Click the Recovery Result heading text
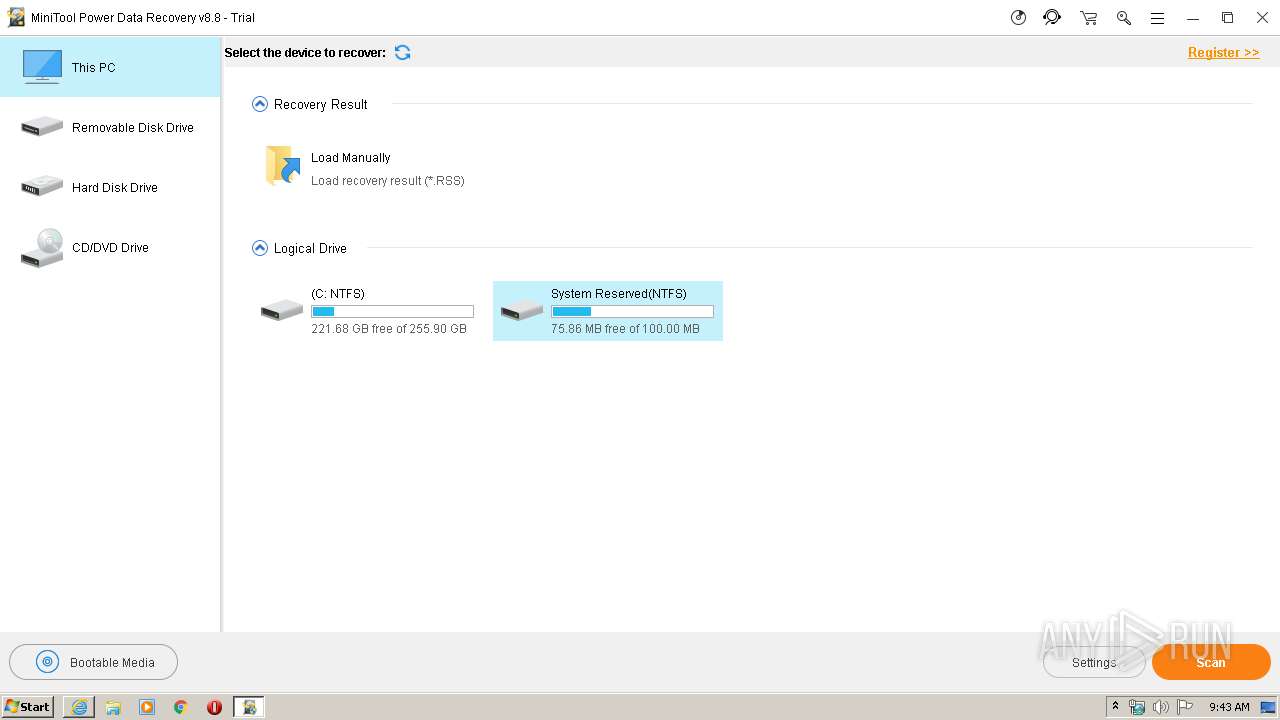 click(x=321, y=104)
